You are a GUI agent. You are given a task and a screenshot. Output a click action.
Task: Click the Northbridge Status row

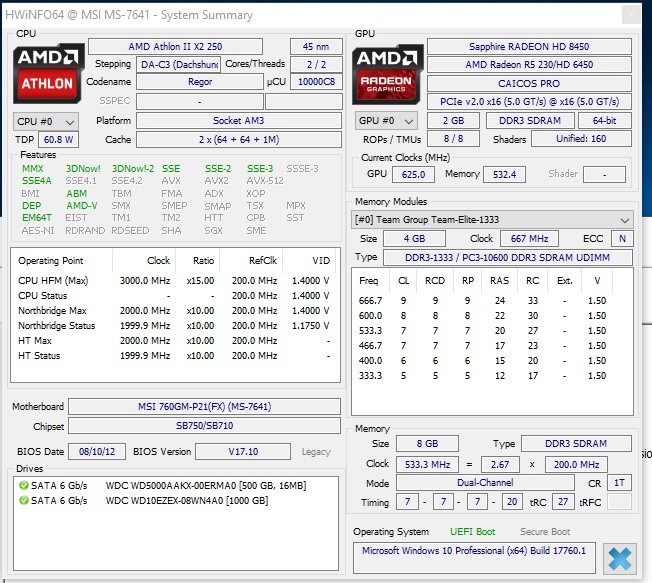(174, 326)
